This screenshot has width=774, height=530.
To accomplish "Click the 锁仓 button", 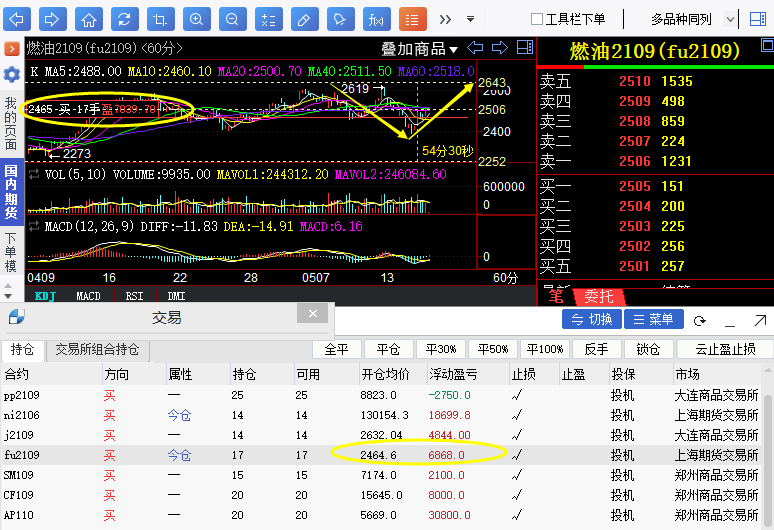I will click(648, 349).
